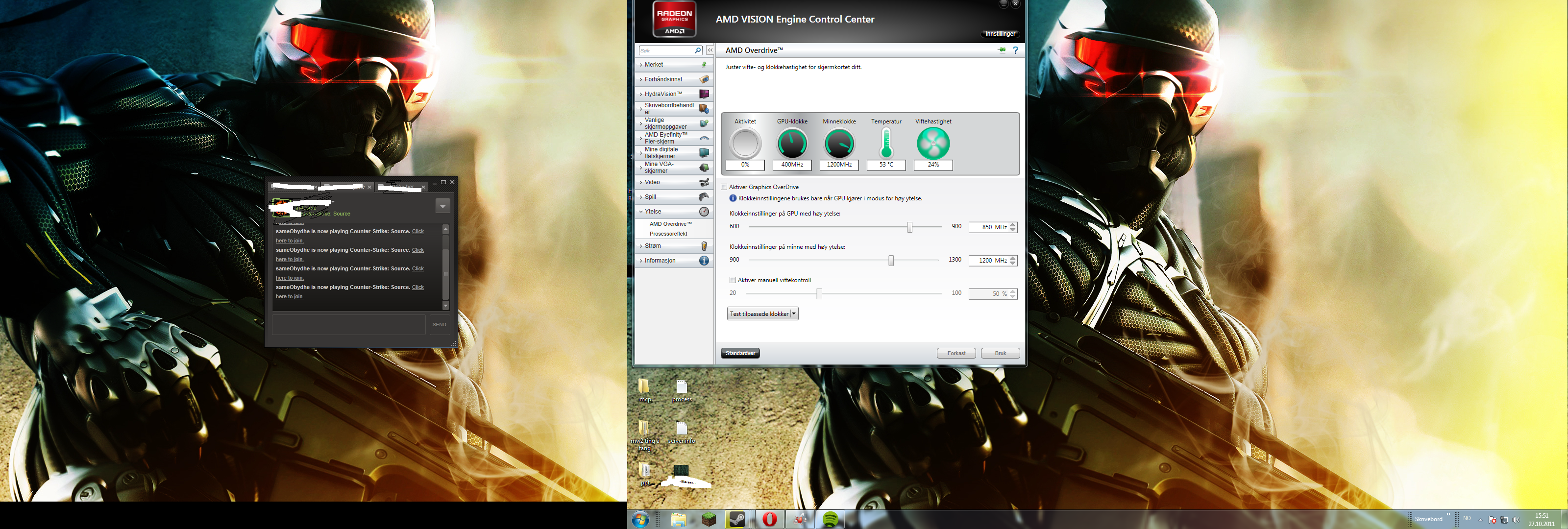Expand the Skrivebord toolbar chevron on taskbar
Viewport: 1568px width, 529px height.
tap(1448, 515)
